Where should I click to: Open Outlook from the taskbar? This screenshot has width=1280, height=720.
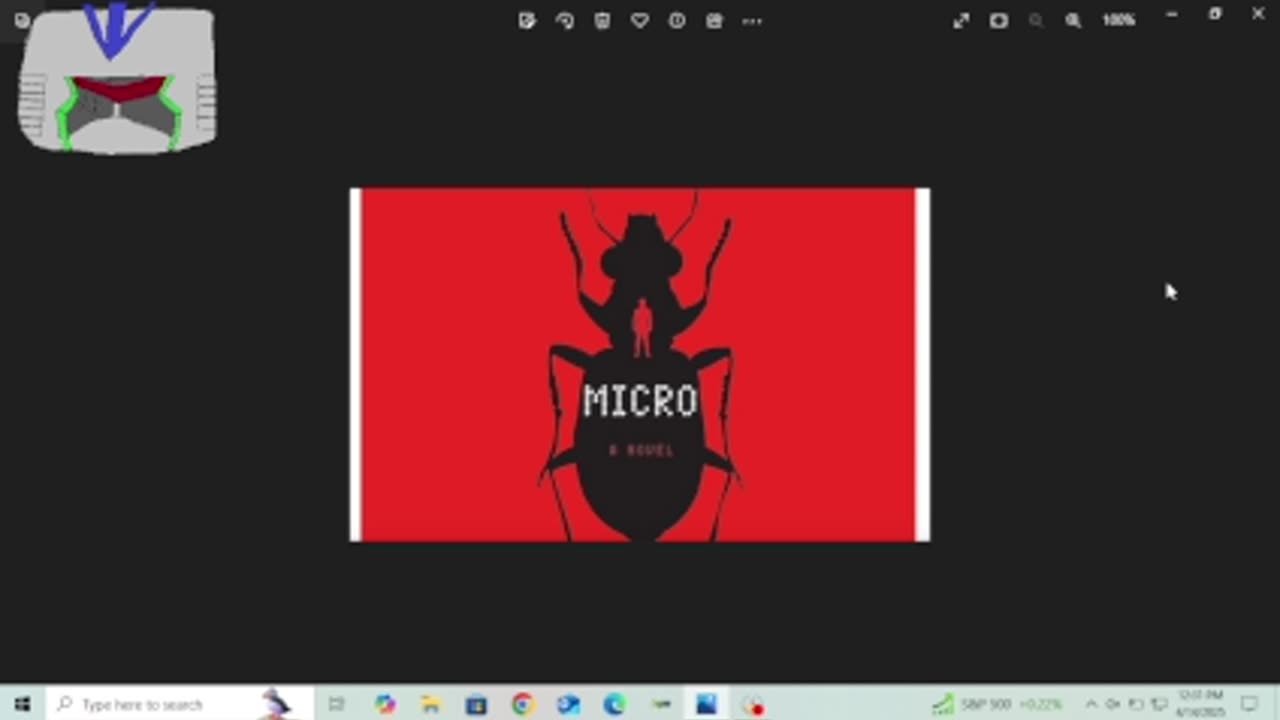[568, 704]
